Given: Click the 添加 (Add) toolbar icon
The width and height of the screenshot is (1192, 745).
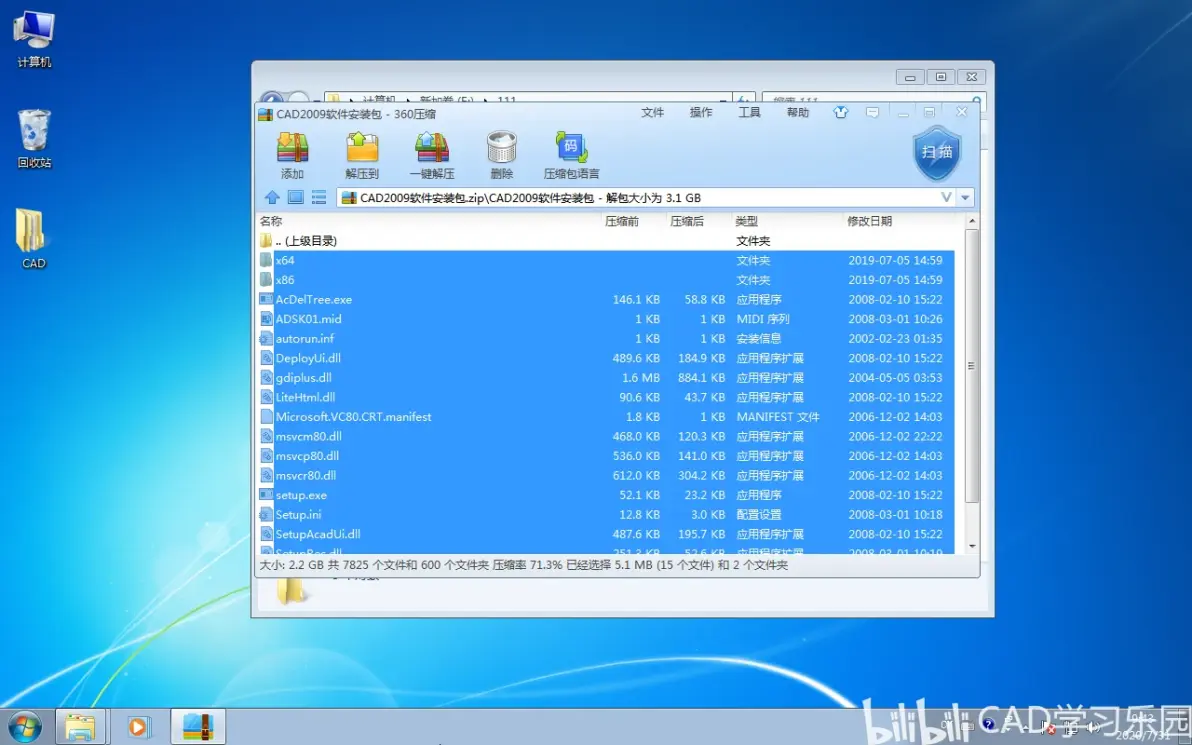Looking at the screenshot, I should tap(293, 155).
